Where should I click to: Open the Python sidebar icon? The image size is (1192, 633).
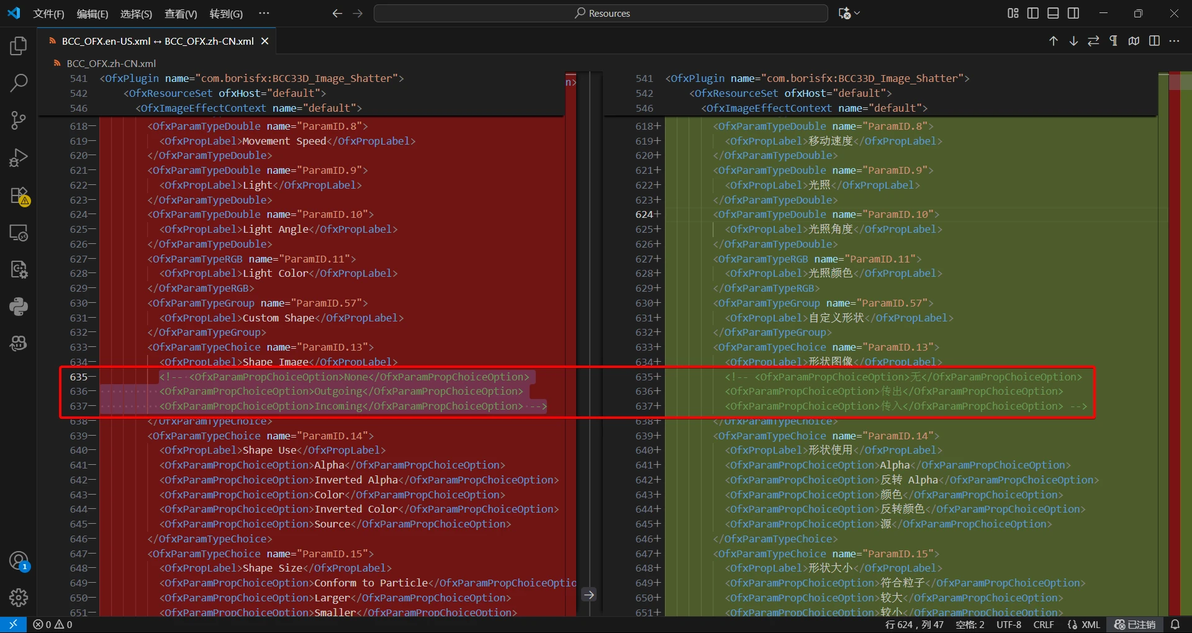[x=18, y=306]
